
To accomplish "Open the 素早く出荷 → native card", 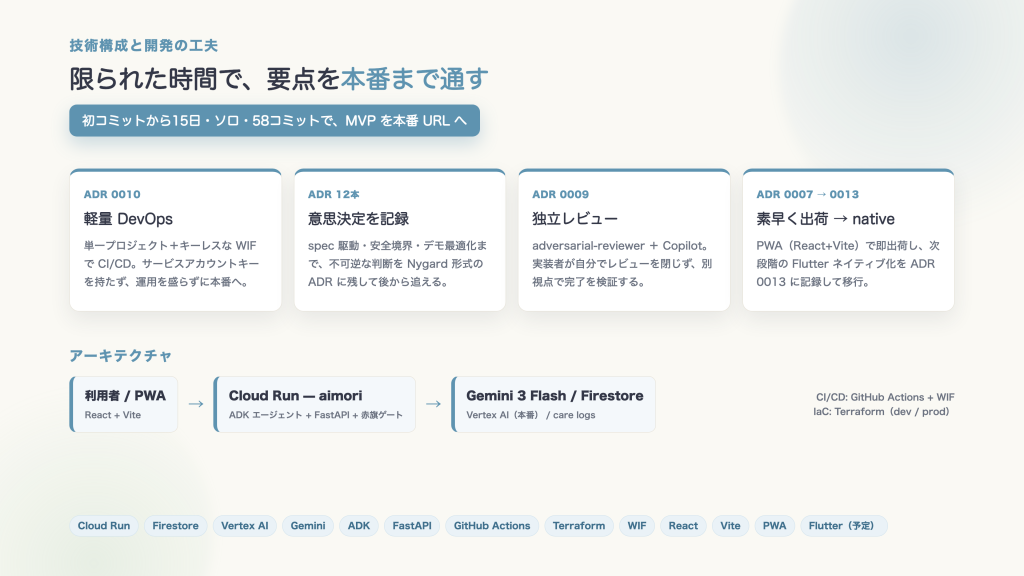I will coord(848,240).
